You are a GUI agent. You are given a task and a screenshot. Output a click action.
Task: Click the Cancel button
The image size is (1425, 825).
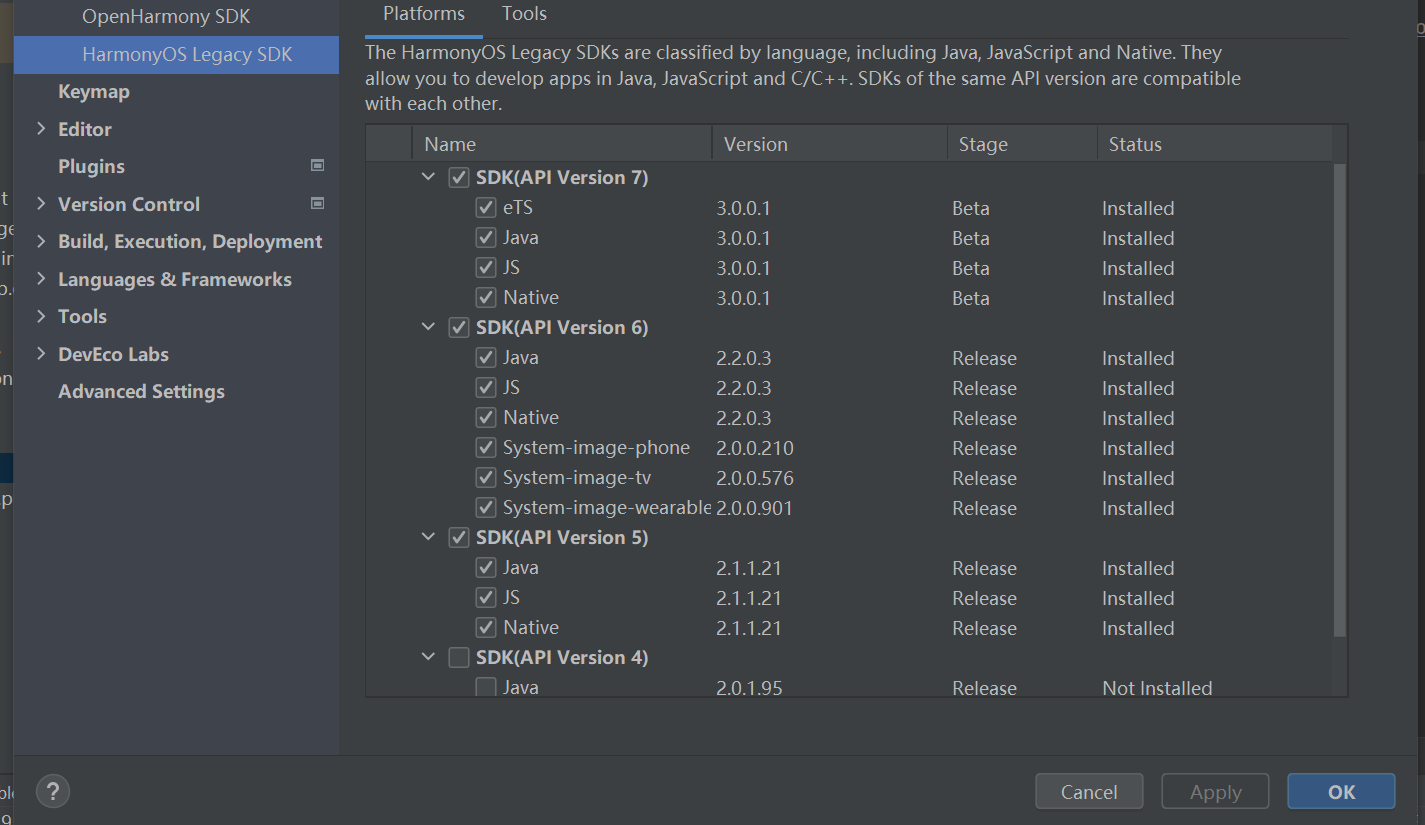pyautogui.click(x=1089, y=791)
